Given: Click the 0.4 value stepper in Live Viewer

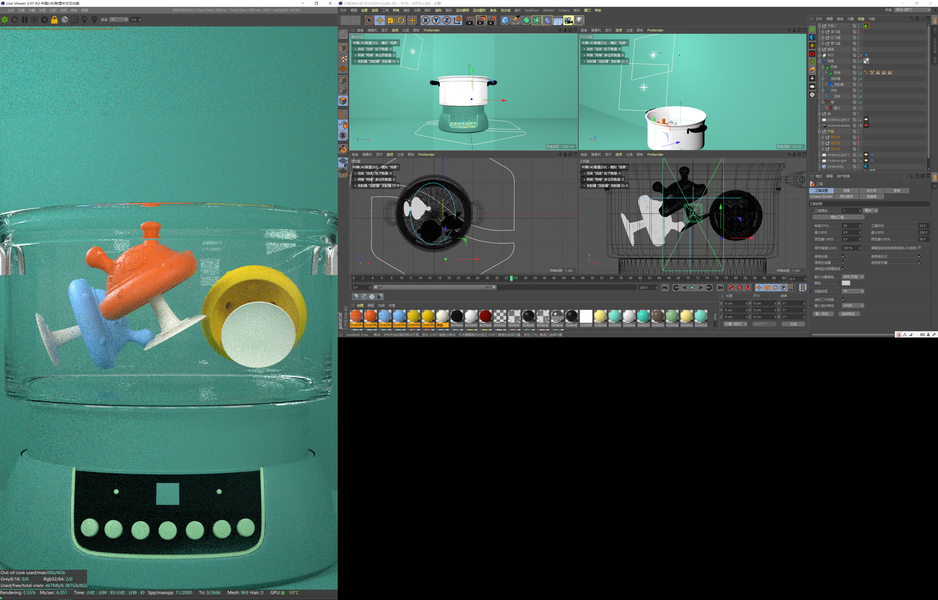Looking at the screenshot, I should (136, 20).
